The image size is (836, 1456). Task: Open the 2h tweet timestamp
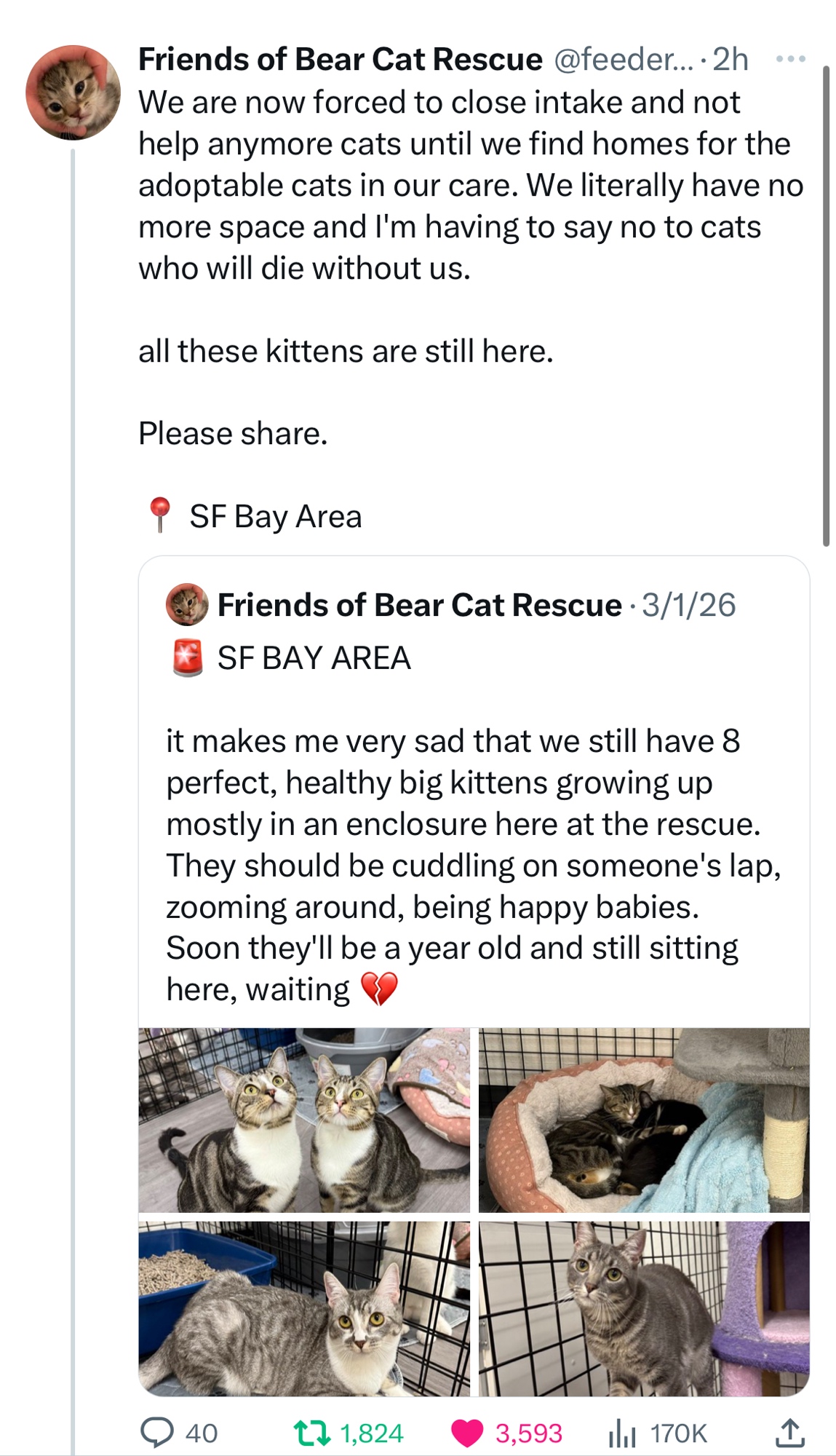tap(730, 59)
